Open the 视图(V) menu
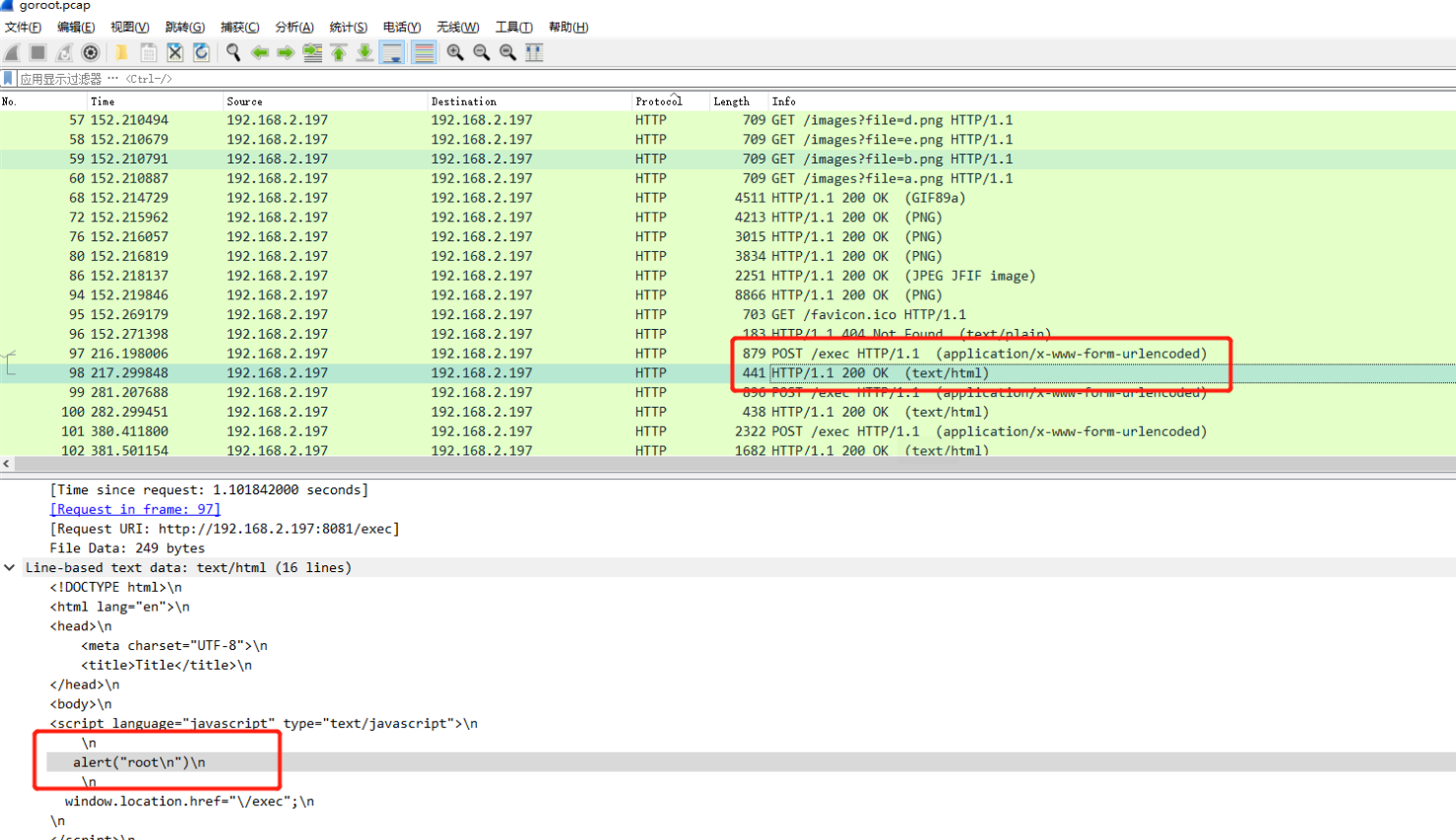This screenshot has width=1456, height=840. tap(130, 28)
